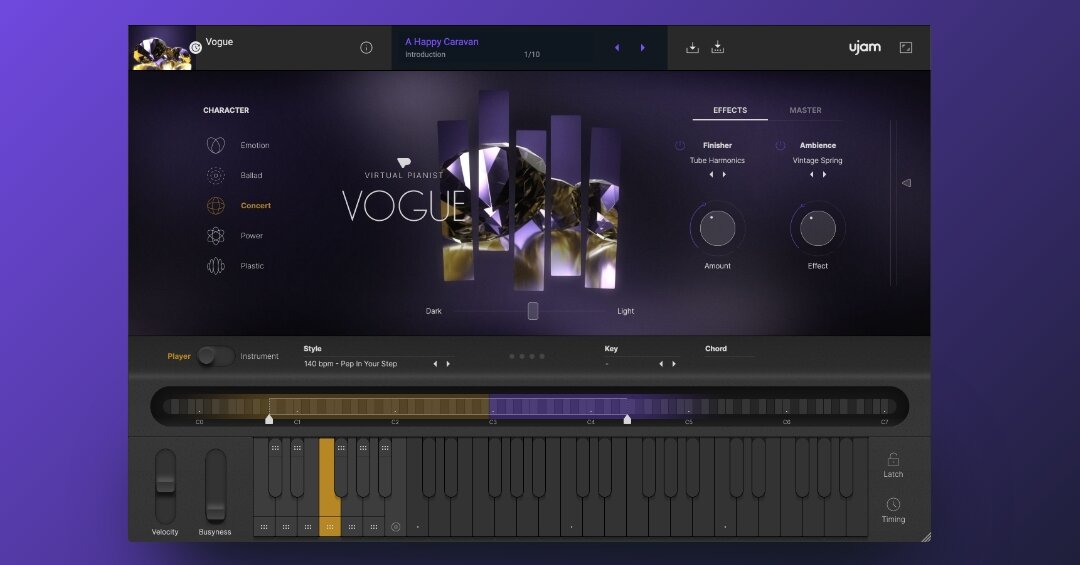Viewport: 1080px width, 565px height.
Task: Open the Timing clock icon
Action: click(x=893, y=504)
